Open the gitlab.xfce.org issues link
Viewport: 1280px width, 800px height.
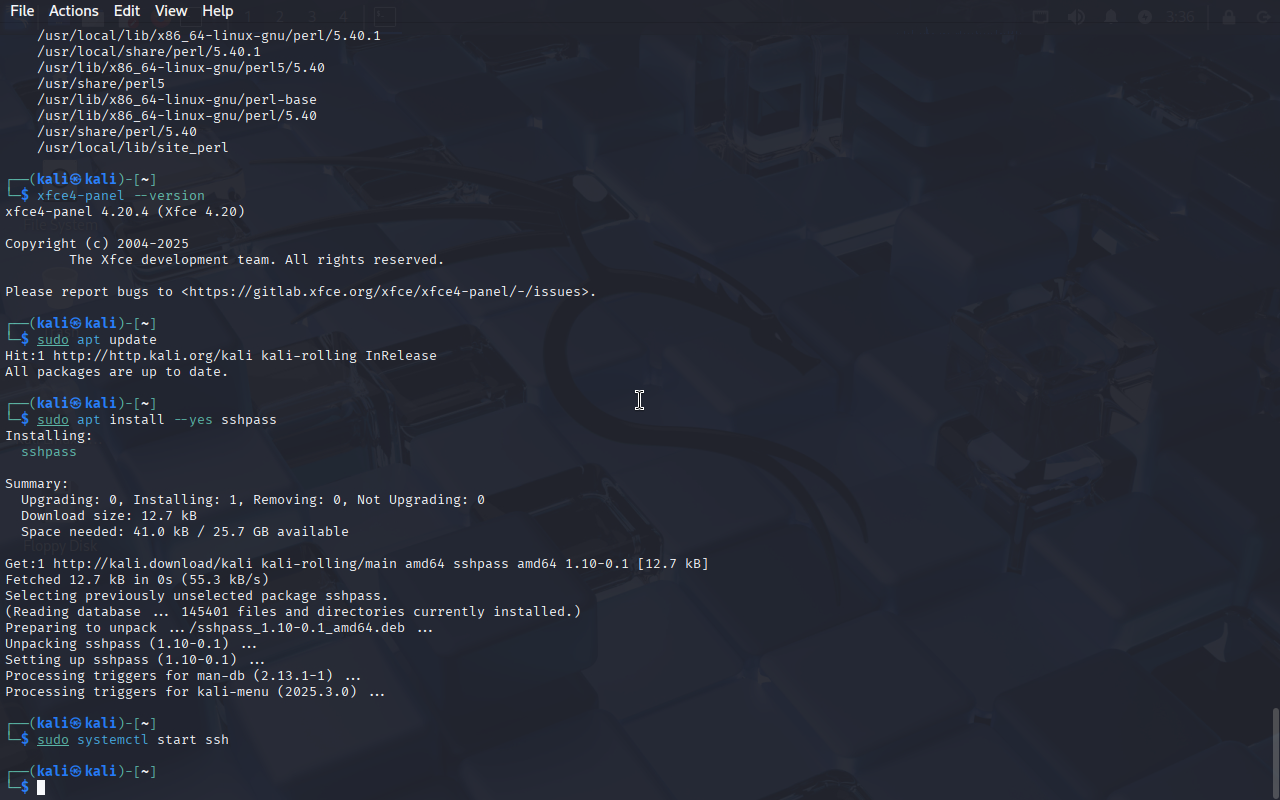[x=388, y=292]
